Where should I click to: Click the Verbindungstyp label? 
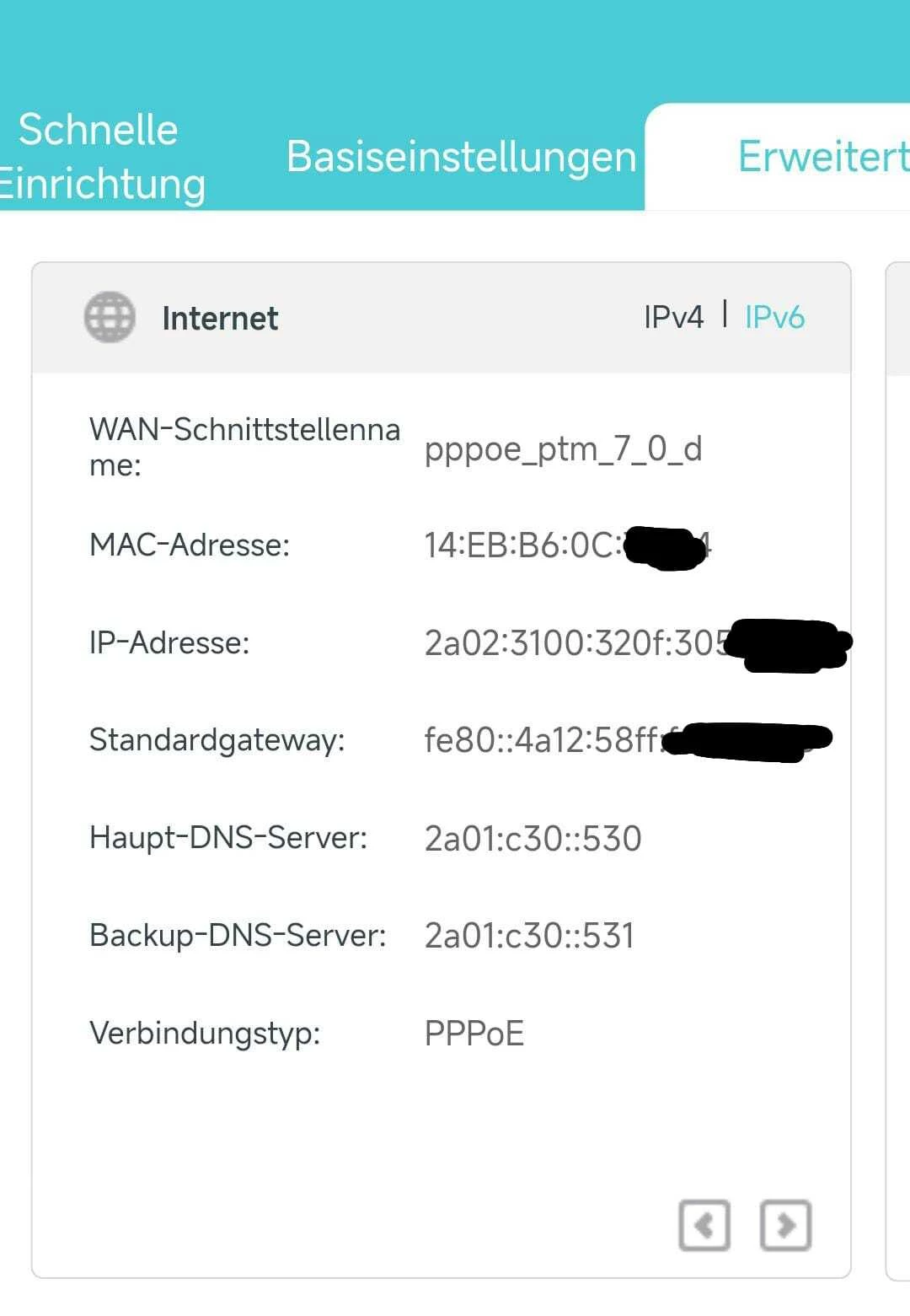pyautogui.click(x=205, y=1033)
